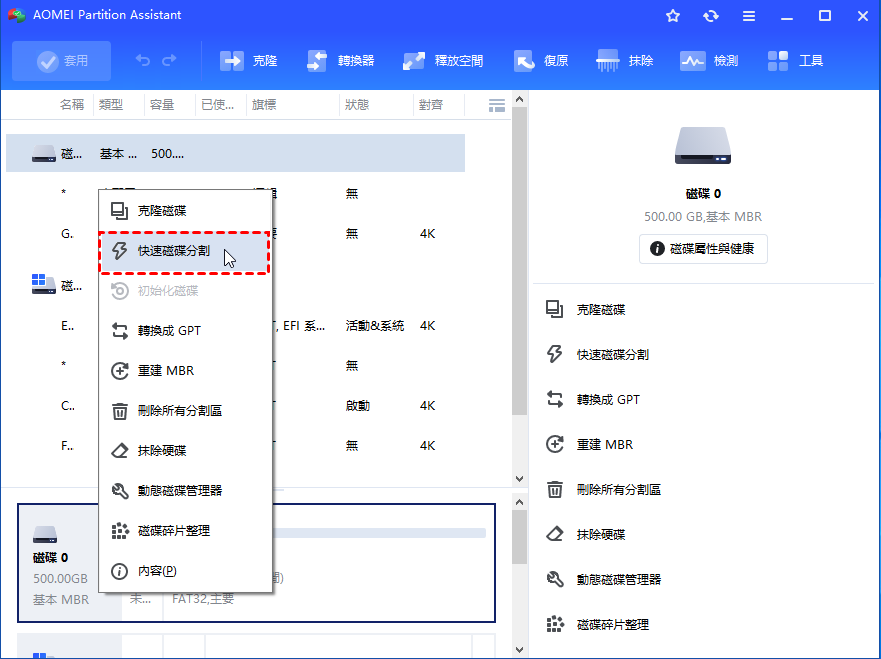Image resolution: width=881 pixels, height=659 pixels.
Task: Click the partition list scroll up arrow
Action: point(520,99)
